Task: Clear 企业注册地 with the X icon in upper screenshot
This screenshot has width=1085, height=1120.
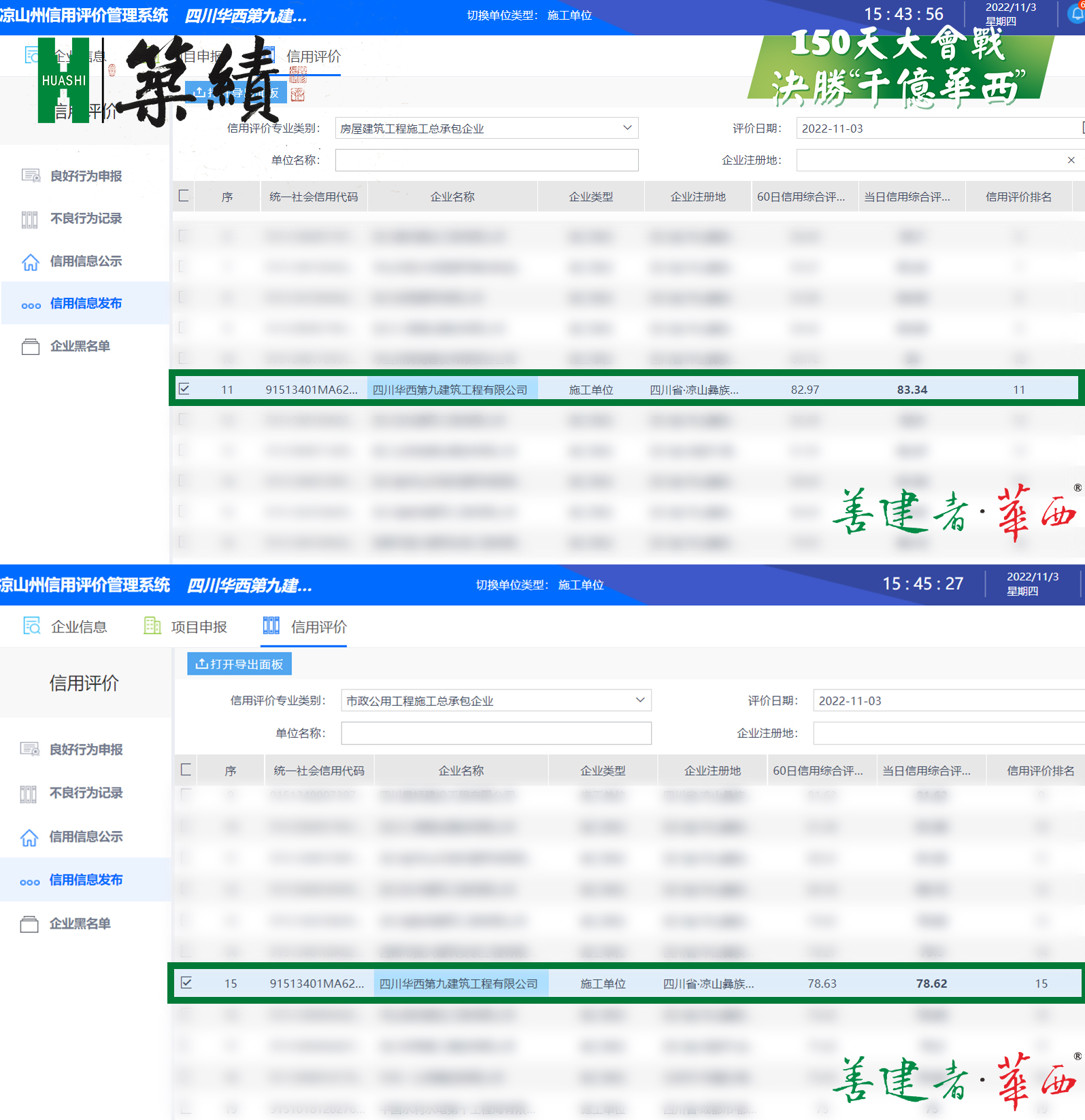Action: click(1071, 160)
